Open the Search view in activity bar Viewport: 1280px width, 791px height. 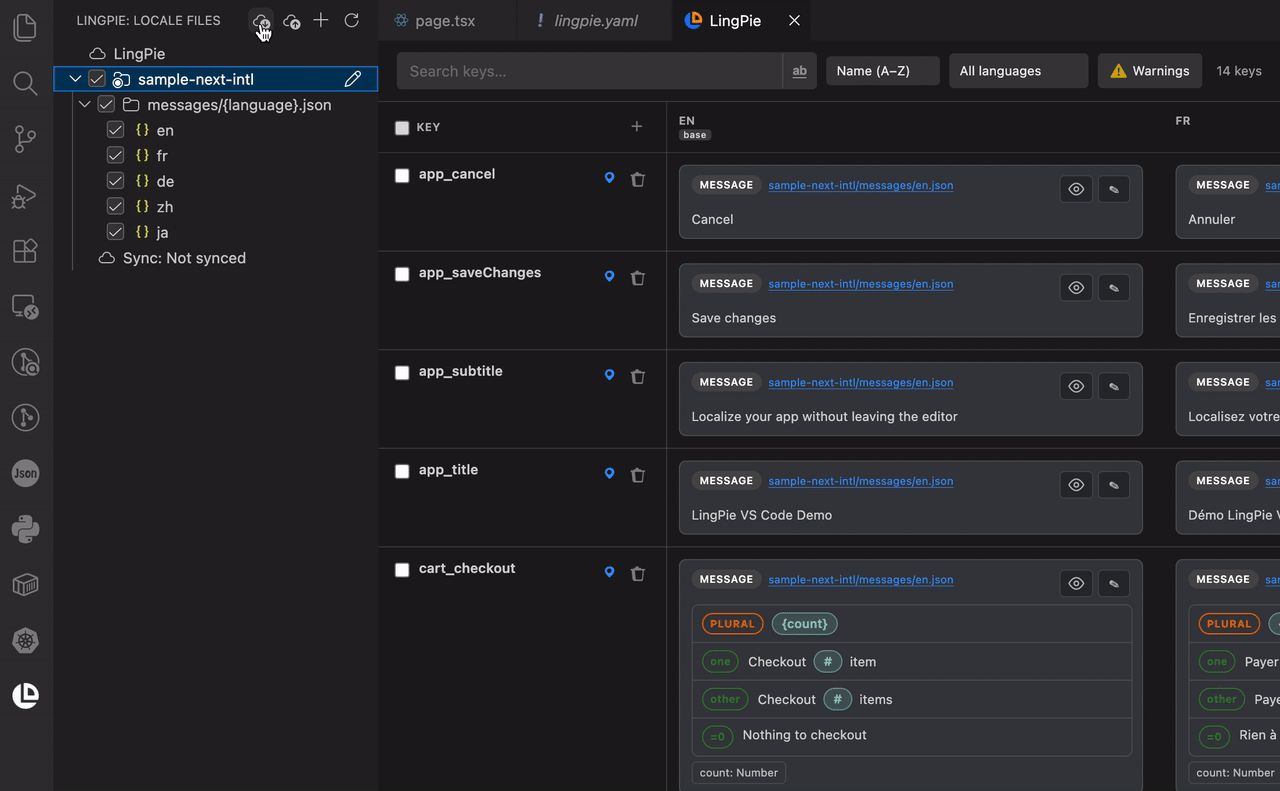coord(25,83)
